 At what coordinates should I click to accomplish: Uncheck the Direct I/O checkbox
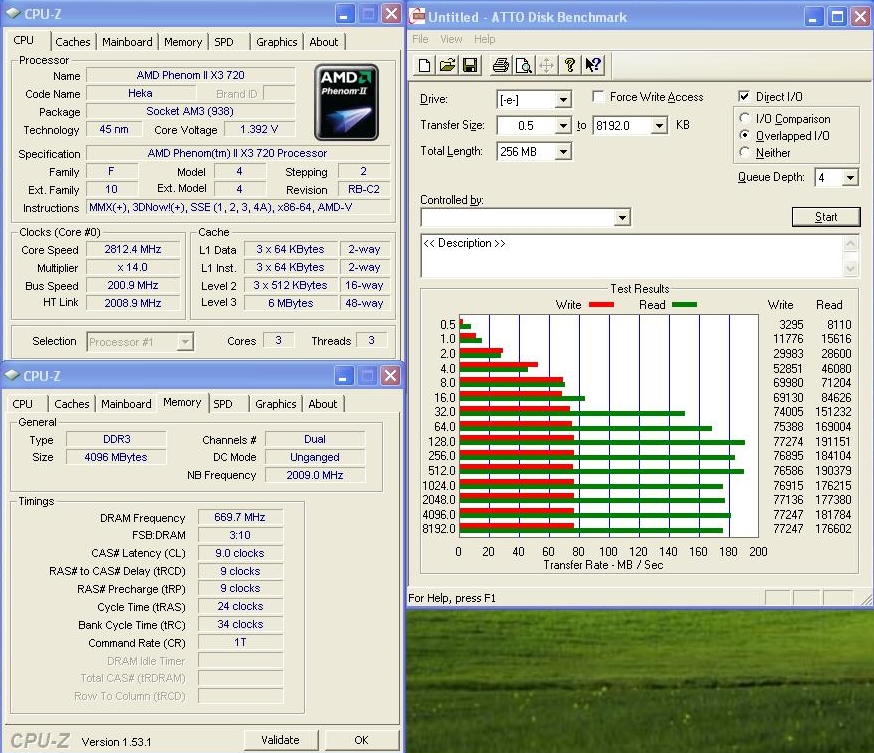pyautogui.click(x=744, y=96)
